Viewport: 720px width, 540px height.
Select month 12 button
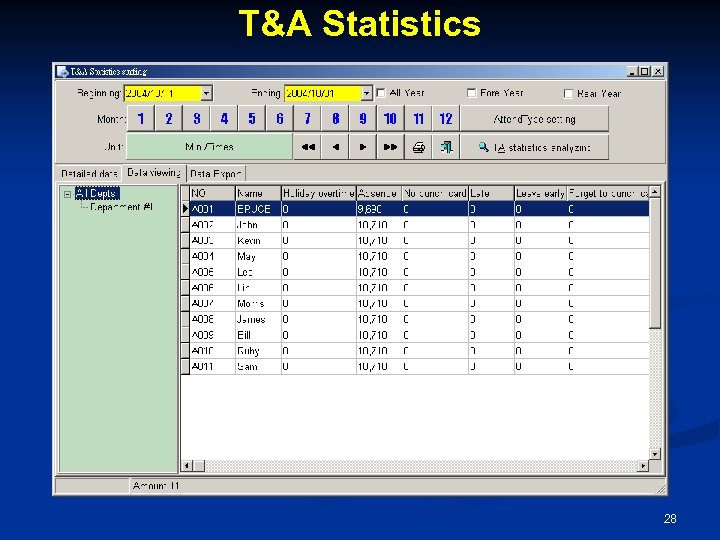(446, 119)
